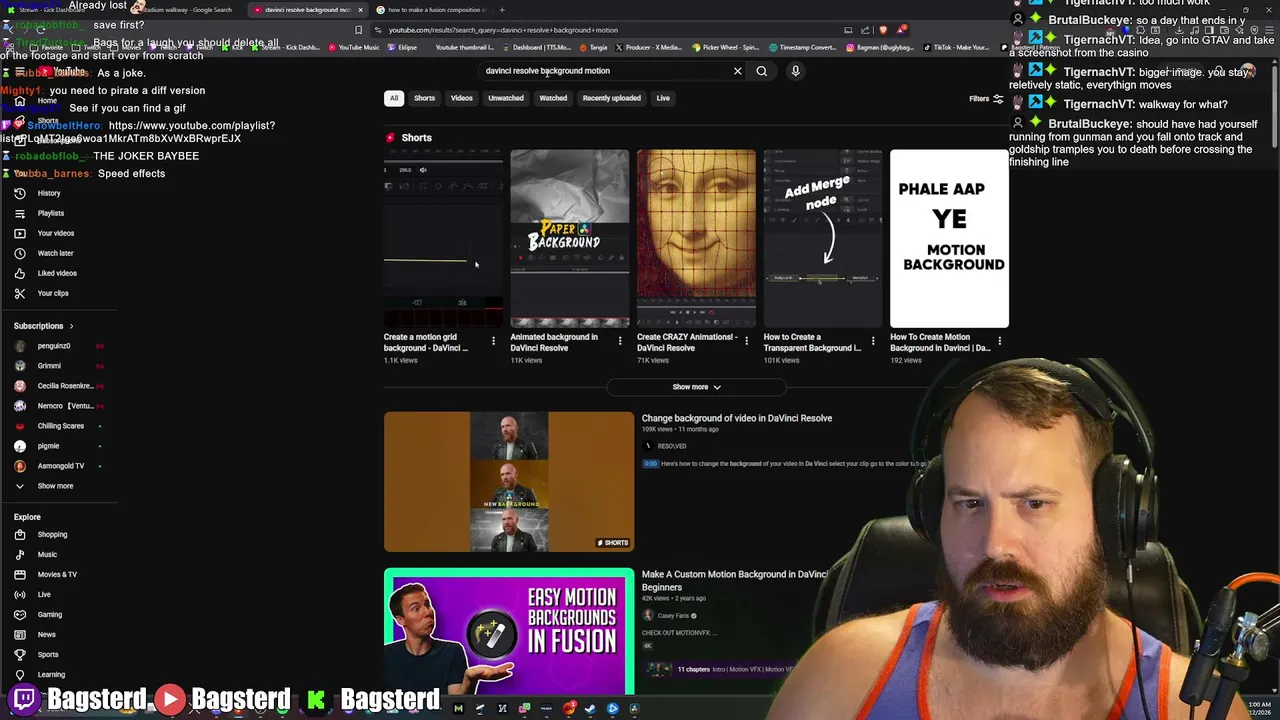Bookmark this page with the bookmark icon

(x=359, y=30)
